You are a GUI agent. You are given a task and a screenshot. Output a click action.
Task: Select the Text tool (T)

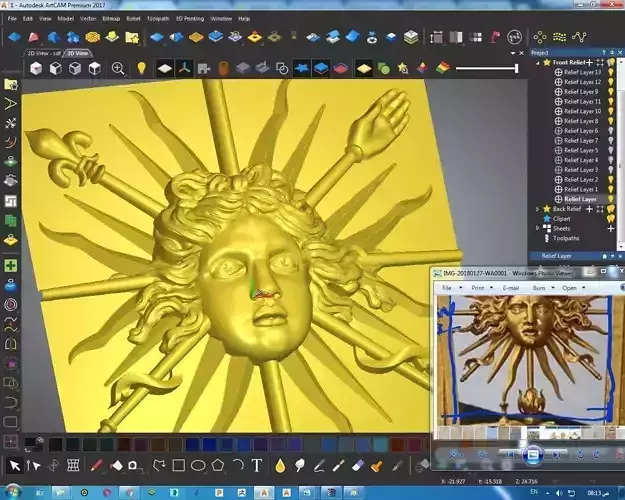click(257, 465)
